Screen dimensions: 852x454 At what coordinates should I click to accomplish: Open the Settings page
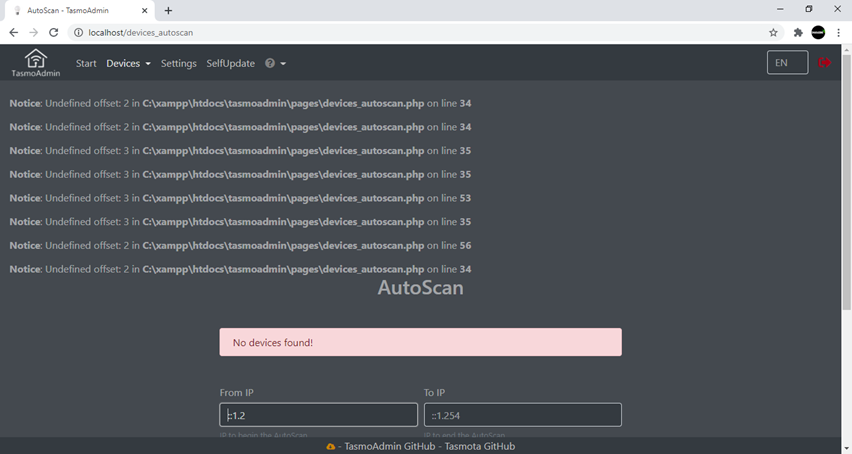178,64
